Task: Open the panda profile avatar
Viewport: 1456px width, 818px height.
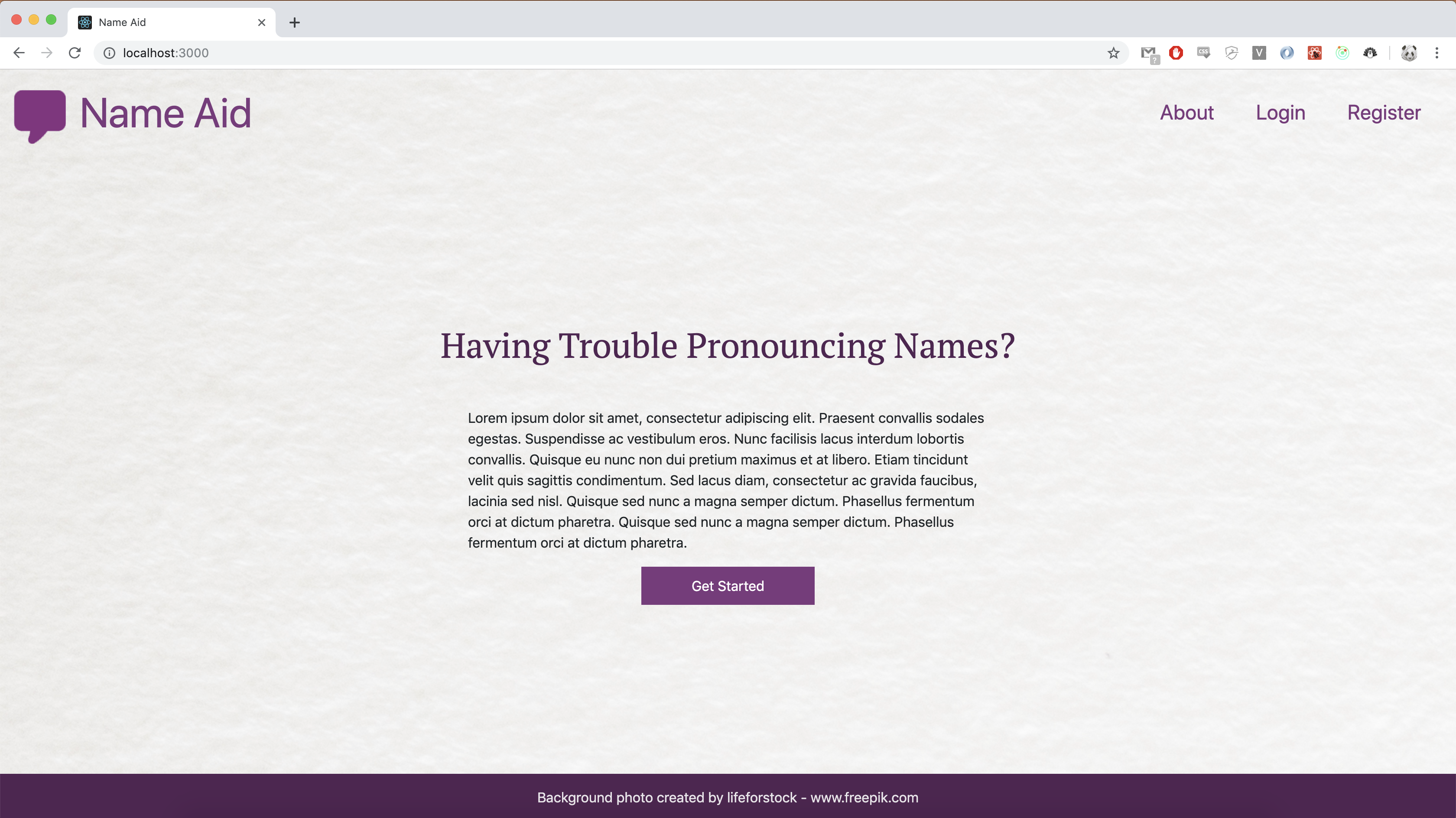Action: pos(1408,53)
